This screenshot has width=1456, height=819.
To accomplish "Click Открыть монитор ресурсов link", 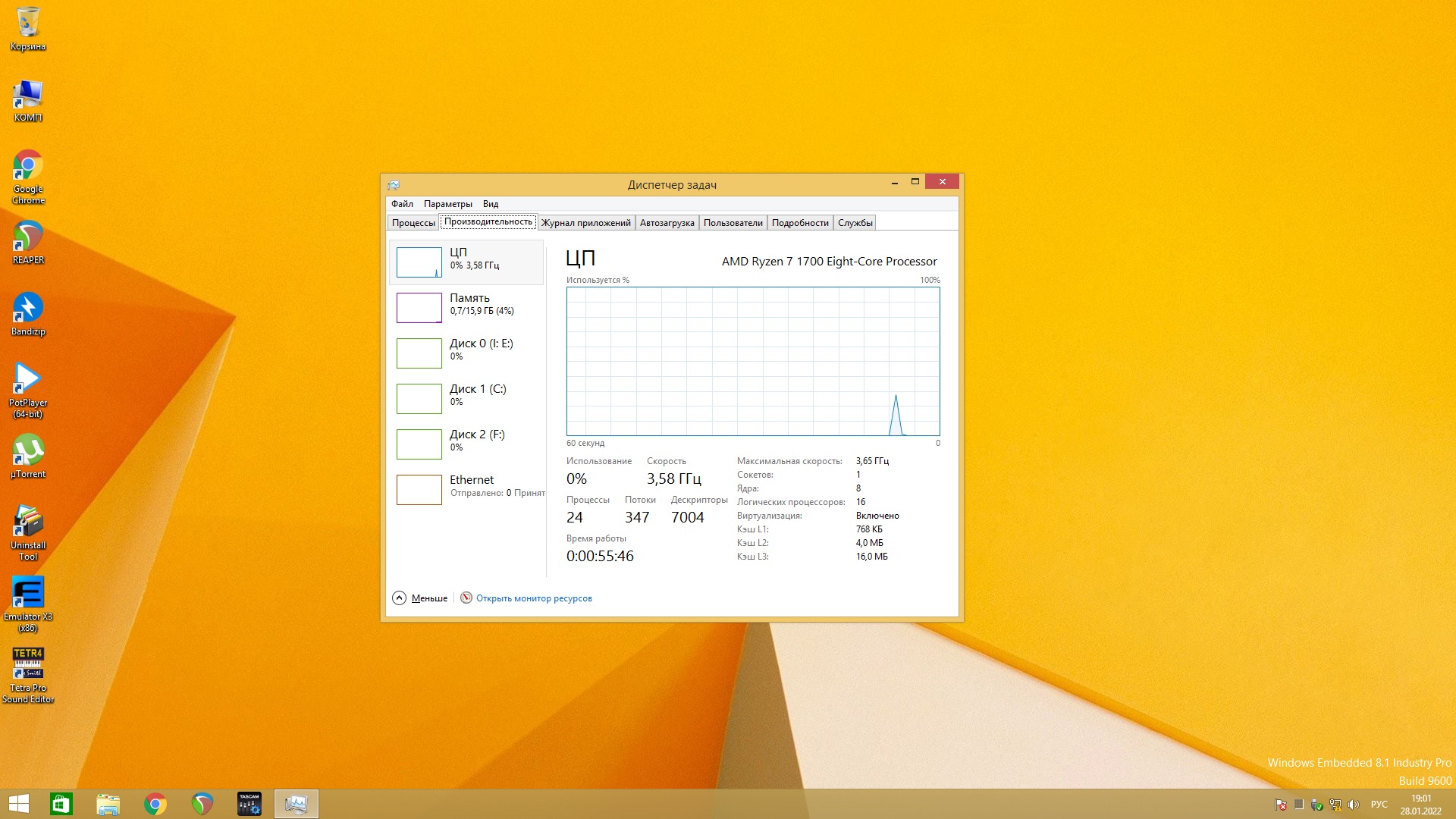I will tap(533, 598).
